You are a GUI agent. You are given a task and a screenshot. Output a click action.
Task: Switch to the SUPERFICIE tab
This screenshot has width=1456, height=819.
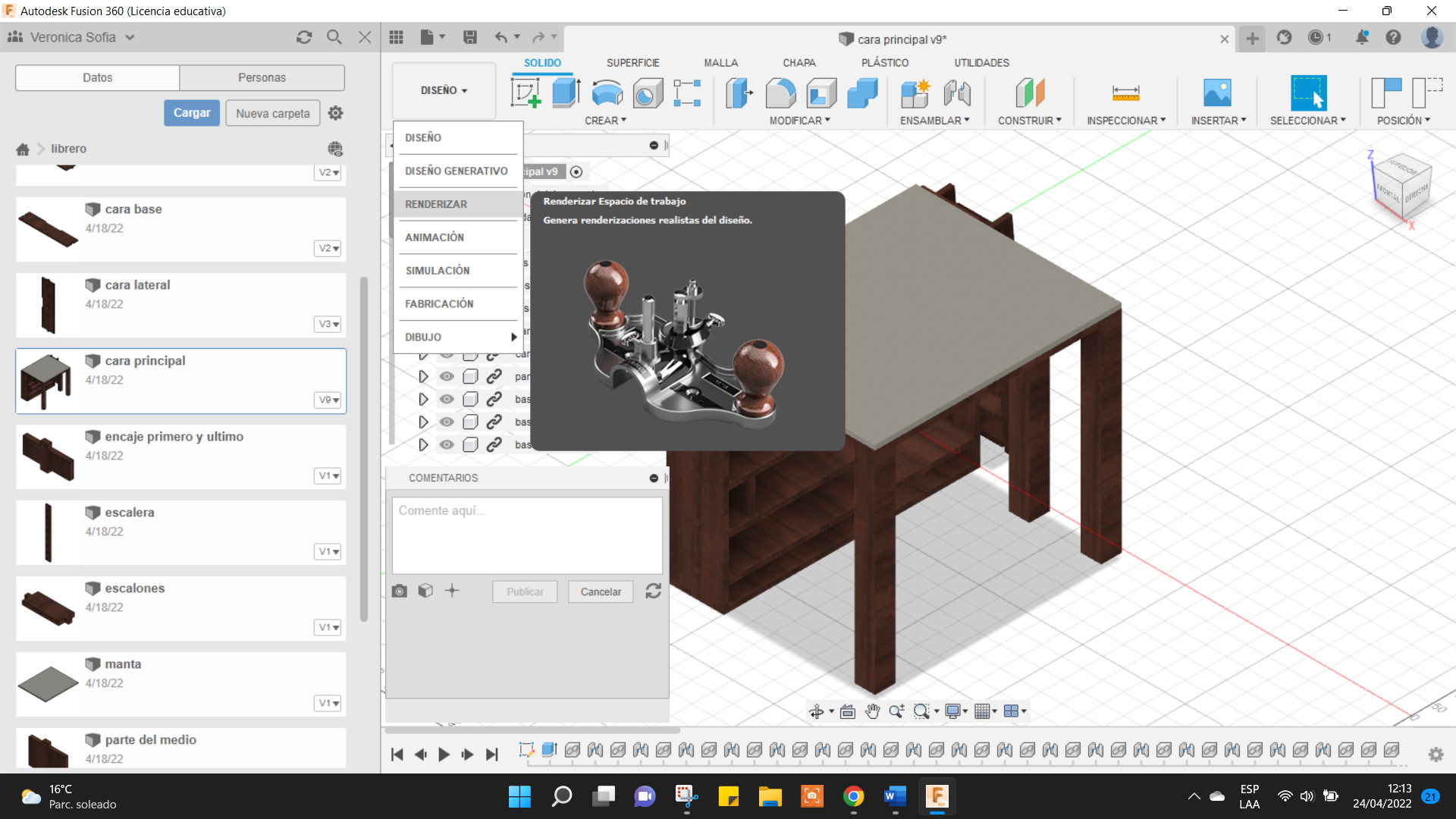632,63
